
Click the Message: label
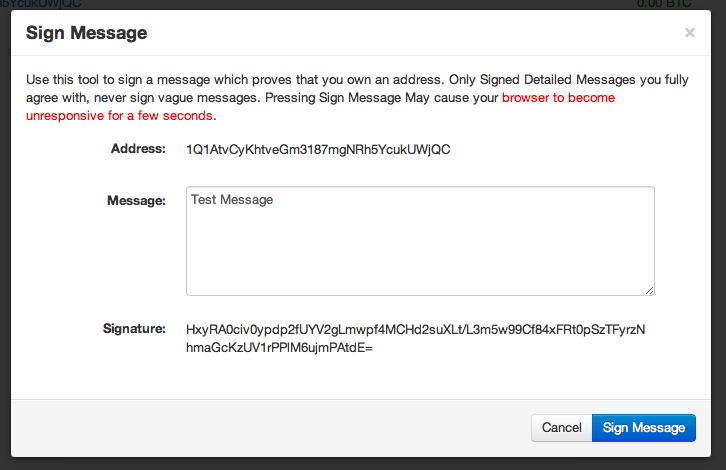click(136, 201)
